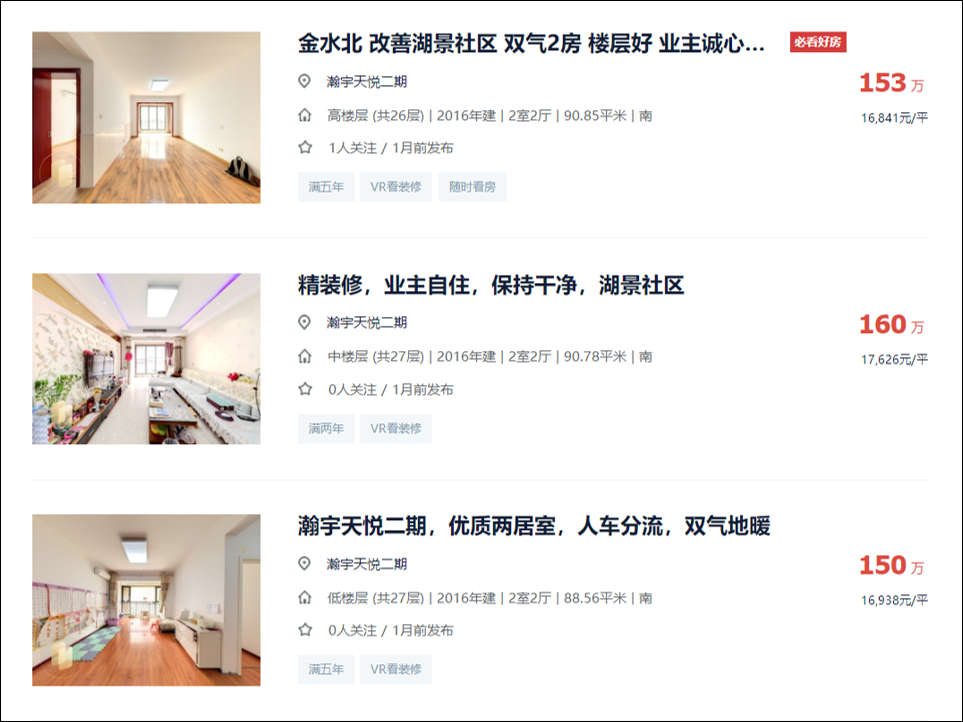Open the purple-ceiling living room thumbnail
The image size is (963, 722).
tap(146, 359)
